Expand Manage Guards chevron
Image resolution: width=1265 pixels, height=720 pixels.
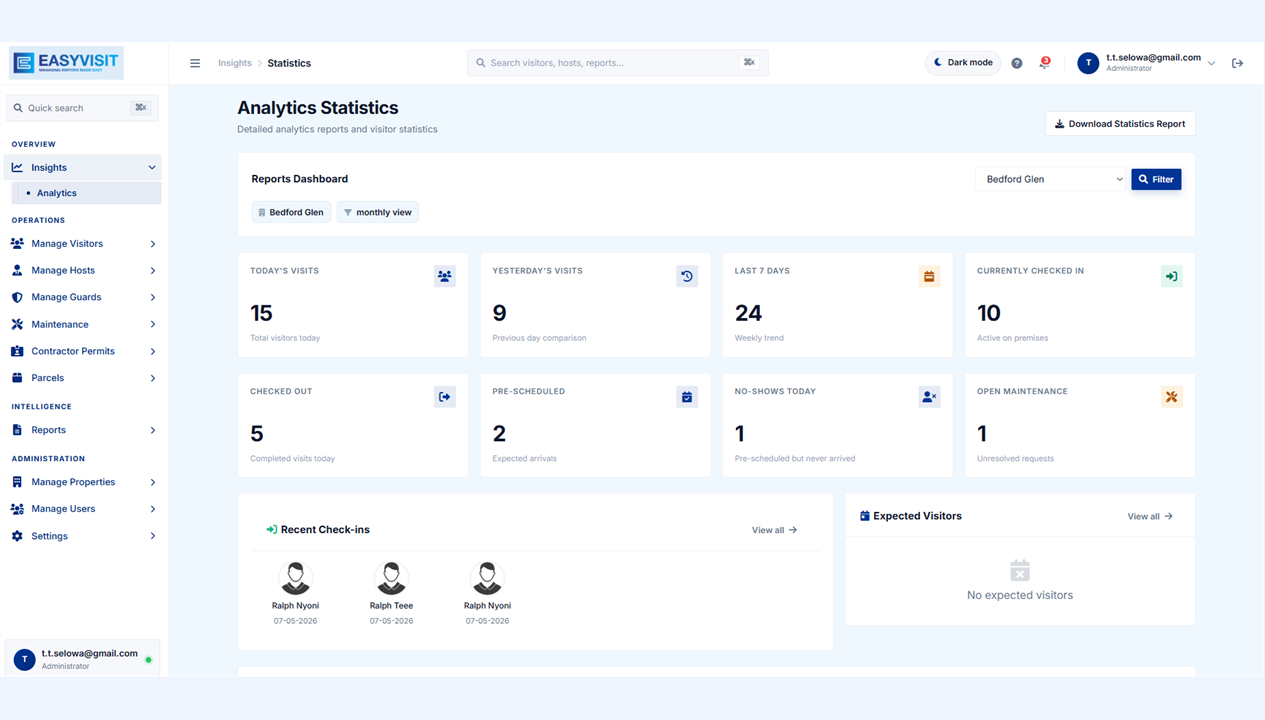coord(152,297)
